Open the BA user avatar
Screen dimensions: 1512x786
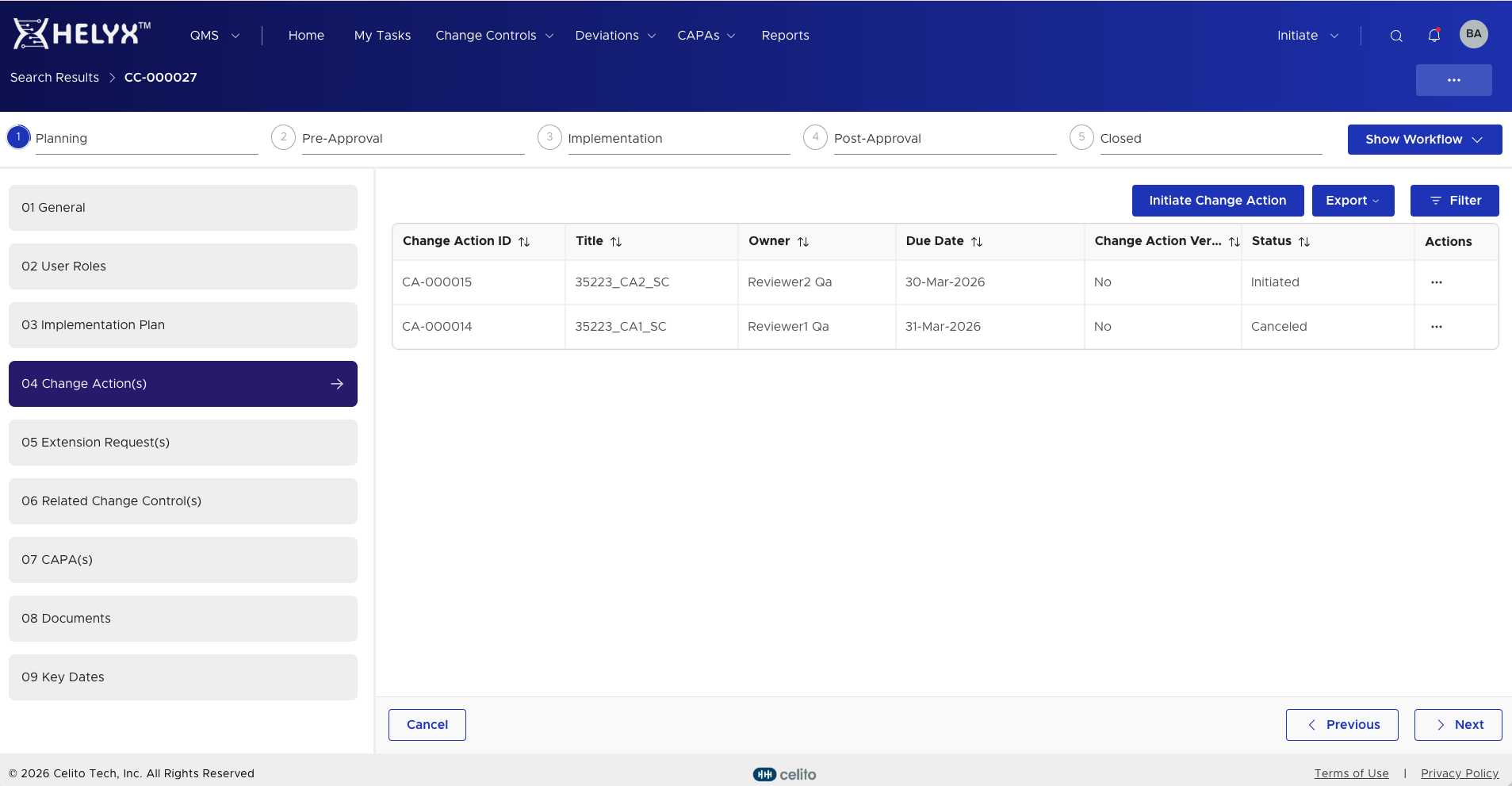(x=1474, y=34)
